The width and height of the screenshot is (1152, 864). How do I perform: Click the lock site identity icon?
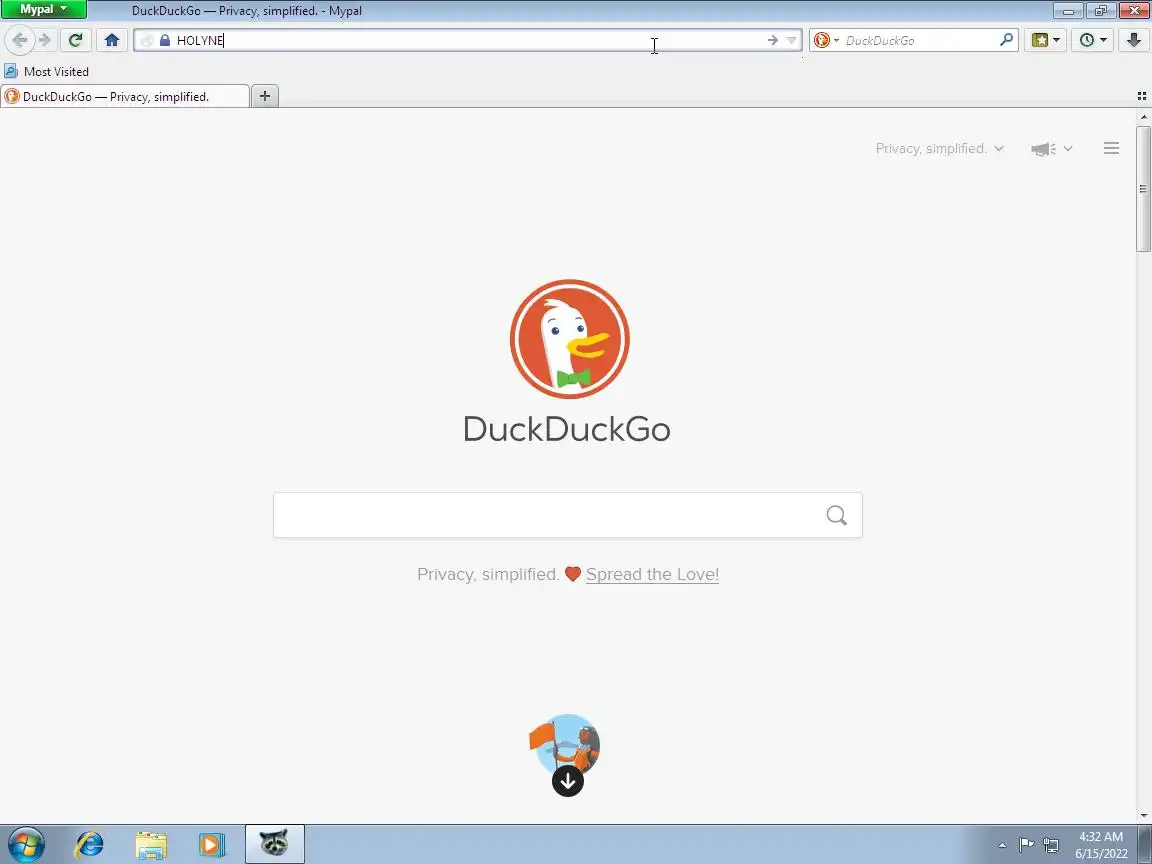pos(165,40)
